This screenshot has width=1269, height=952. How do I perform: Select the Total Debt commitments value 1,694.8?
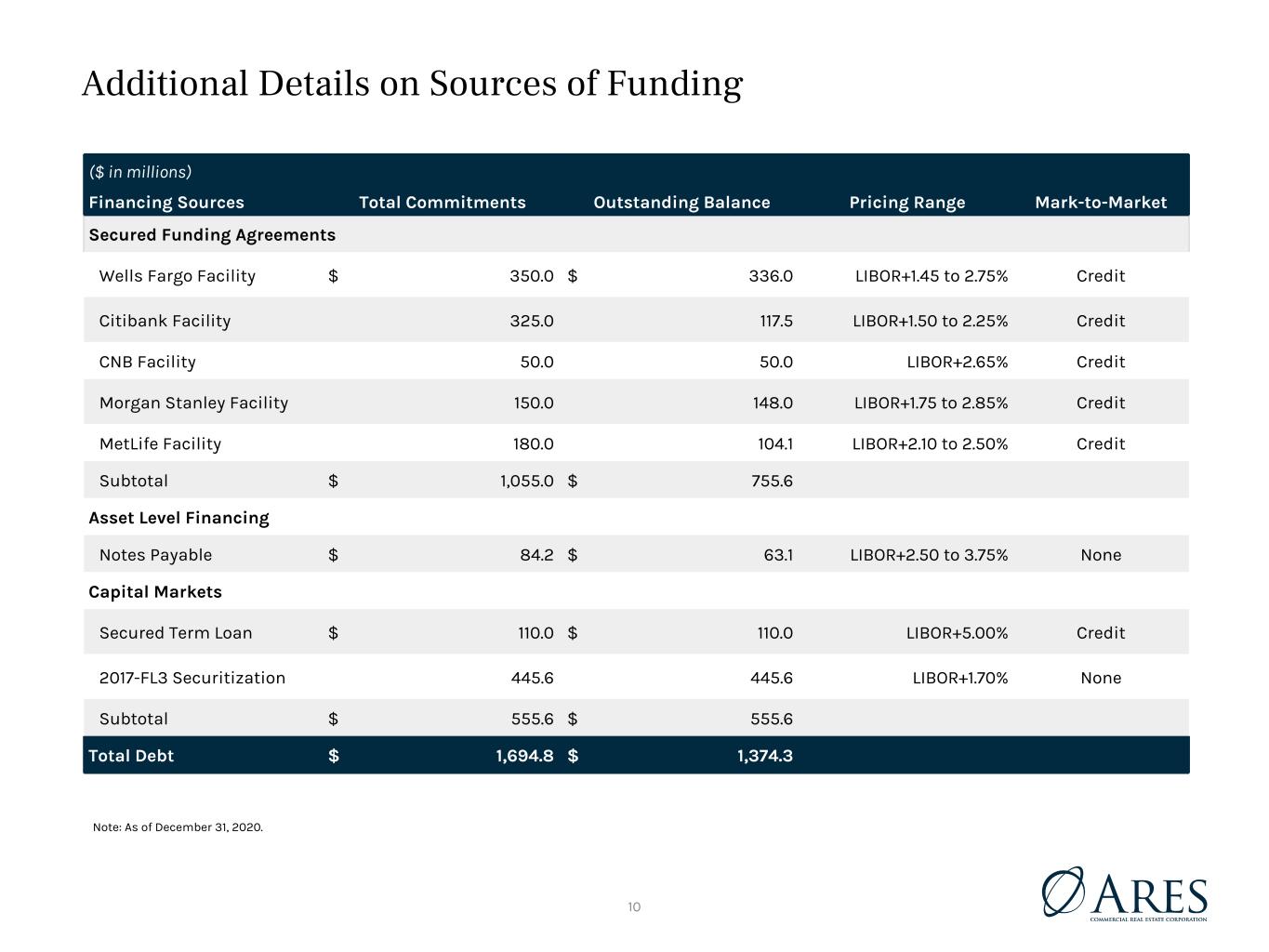(524, 756)
